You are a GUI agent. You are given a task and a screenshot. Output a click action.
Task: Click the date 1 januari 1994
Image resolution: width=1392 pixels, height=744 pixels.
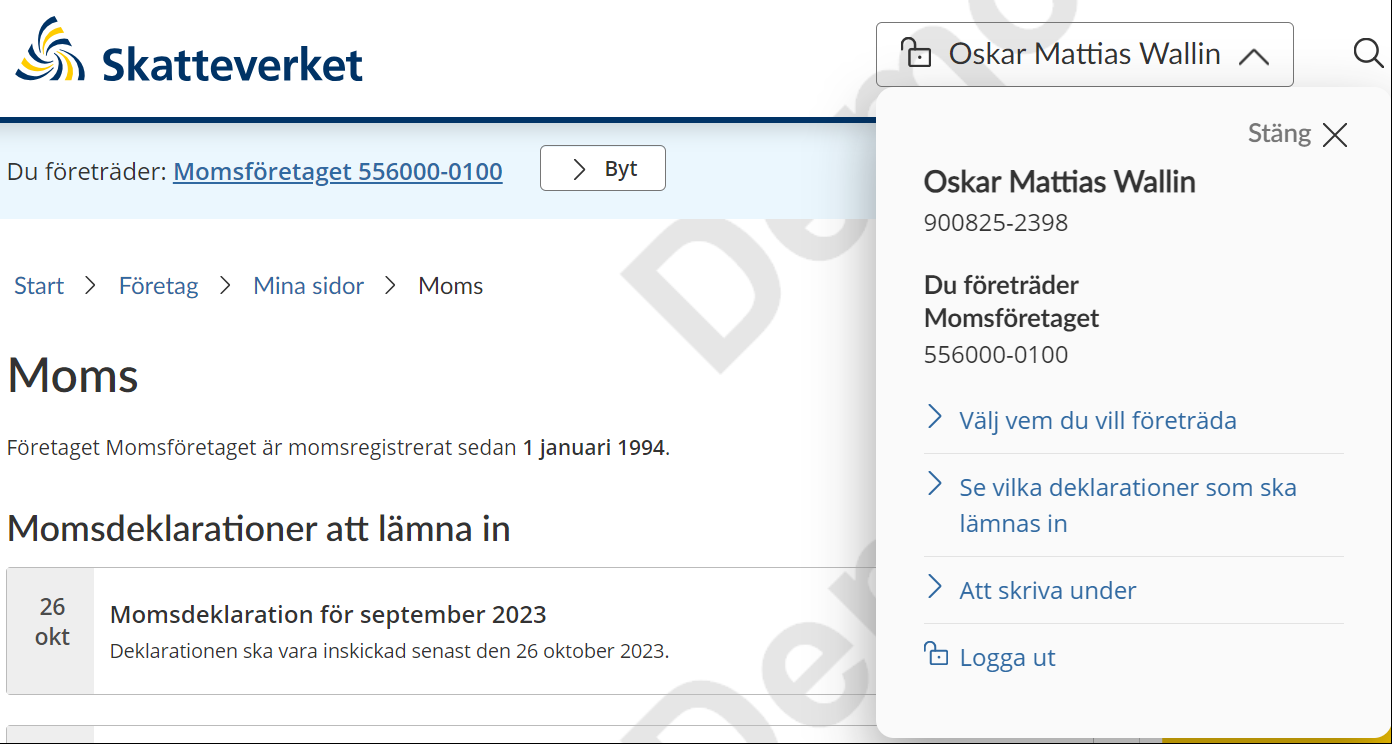[x=594, y=448]
